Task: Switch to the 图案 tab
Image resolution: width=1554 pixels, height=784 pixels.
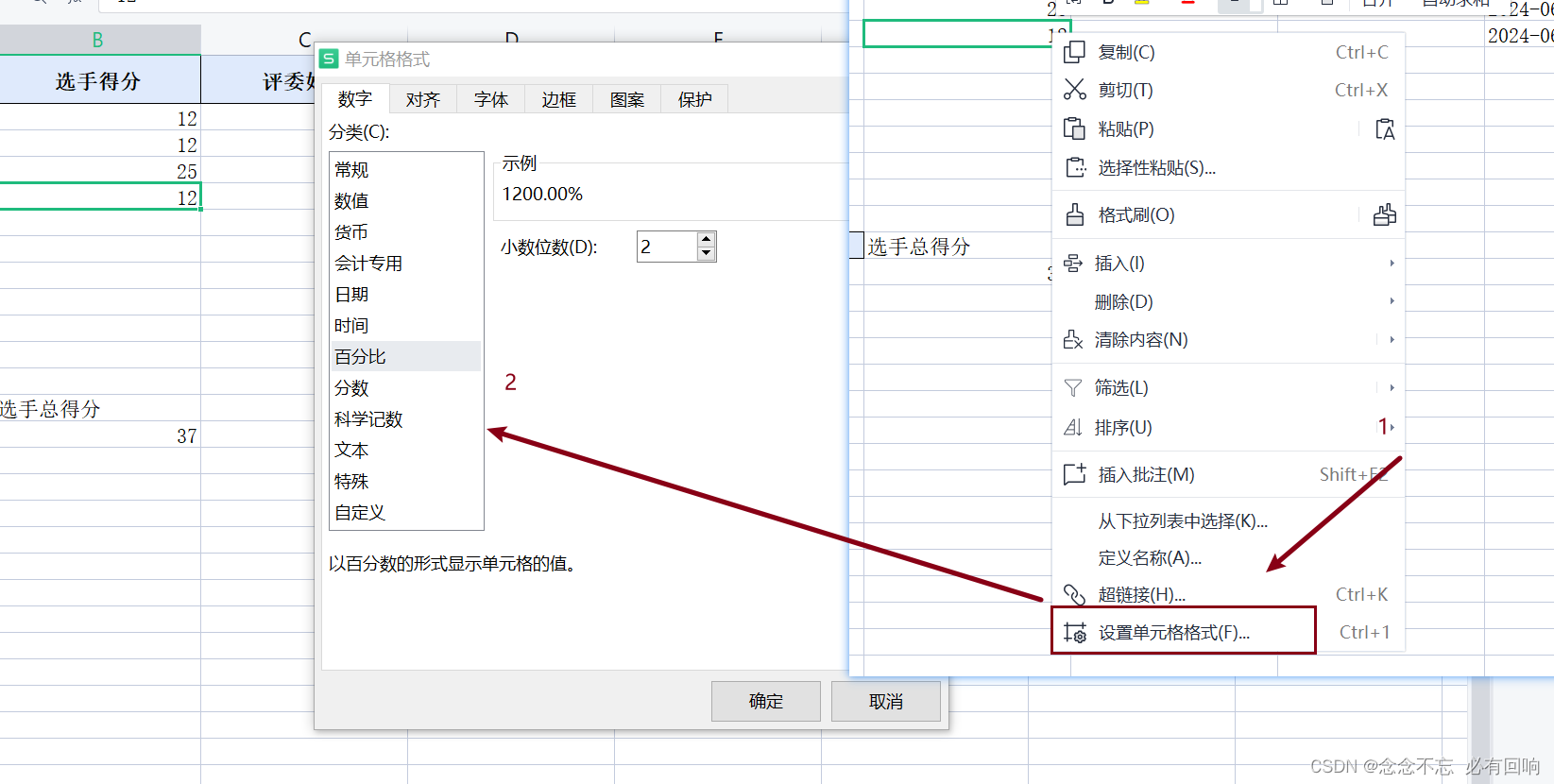Action: pyautogui.click(x=627, y=99)
